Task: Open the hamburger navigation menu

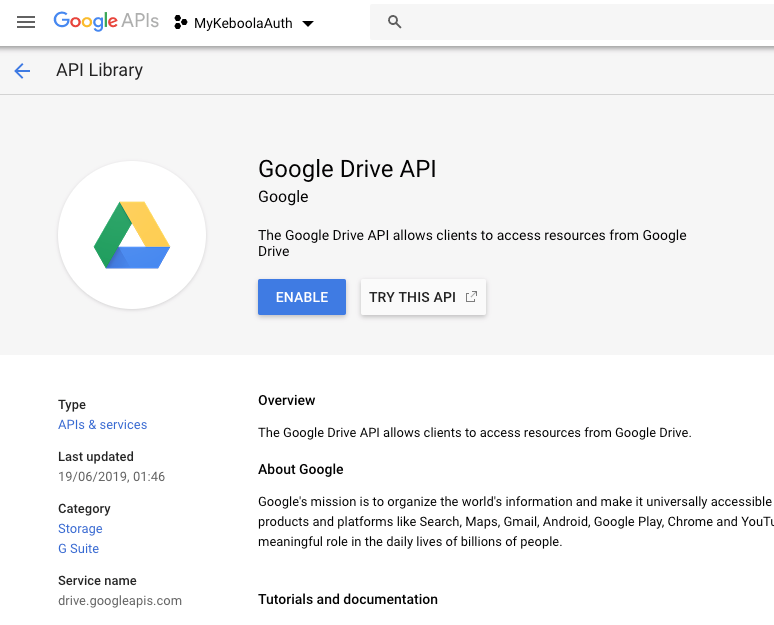Action: coord(26,22)
